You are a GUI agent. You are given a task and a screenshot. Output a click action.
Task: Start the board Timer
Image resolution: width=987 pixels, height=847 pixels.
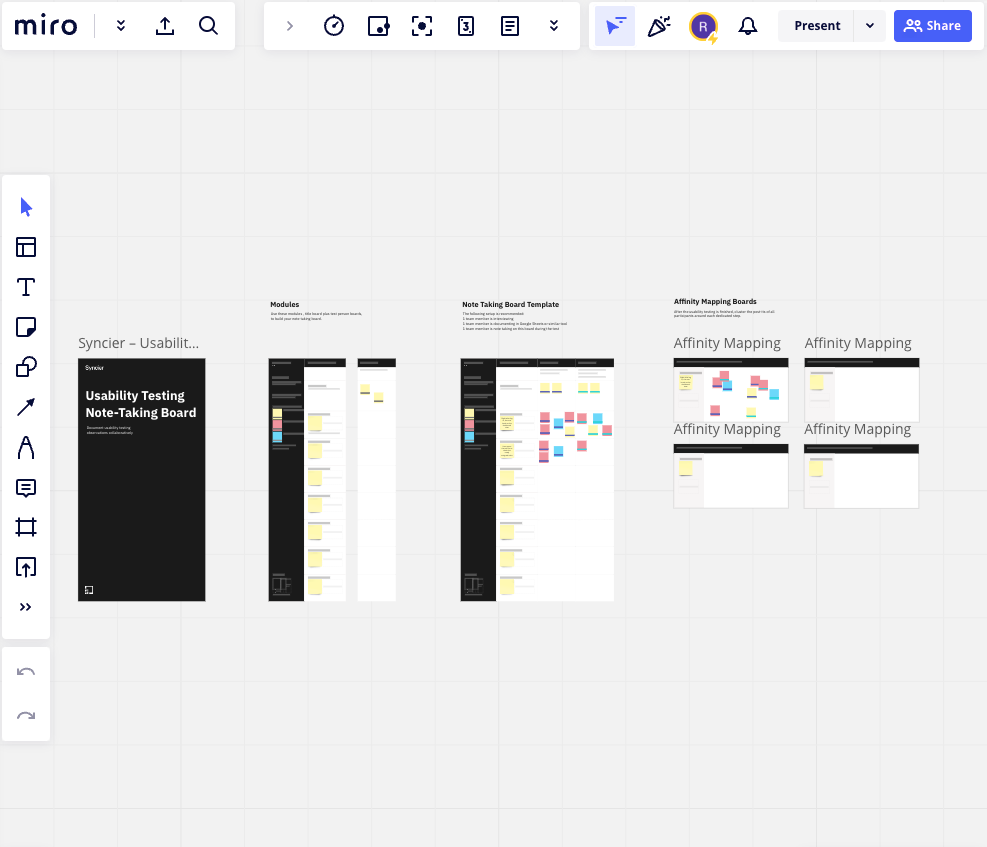pyautogui.click(x=334, y=25)
